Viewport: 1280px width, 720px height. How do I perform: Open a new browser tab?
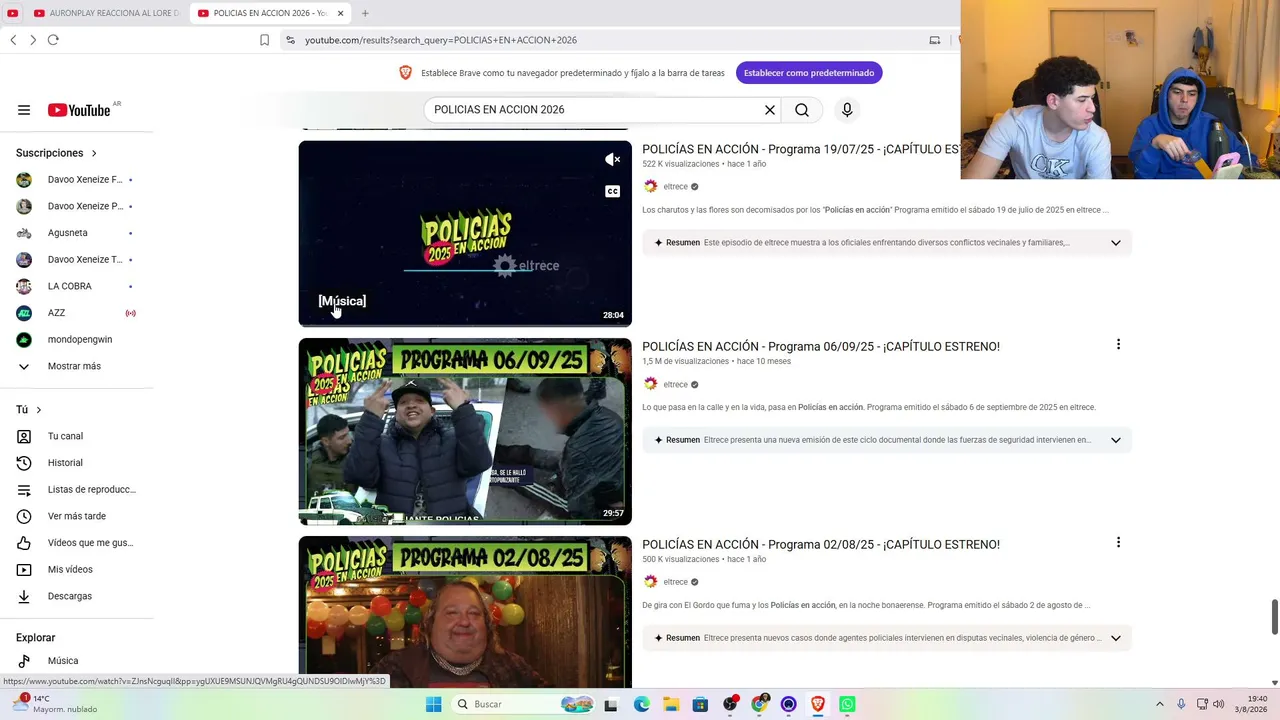click(365, 13)
